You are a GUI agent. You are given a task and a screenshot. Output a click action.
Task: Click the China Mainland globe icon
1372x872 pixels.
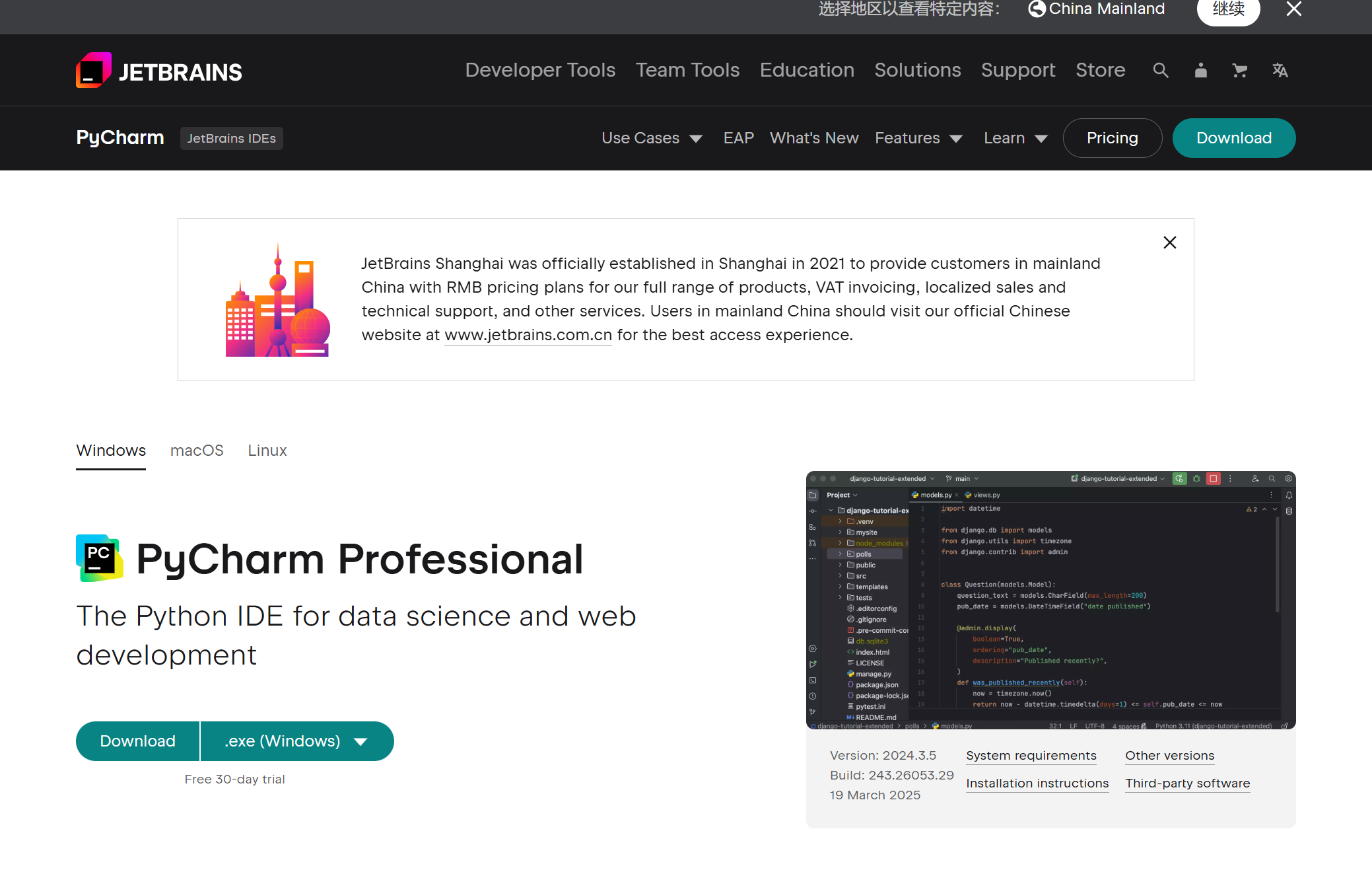point(1037,9)
